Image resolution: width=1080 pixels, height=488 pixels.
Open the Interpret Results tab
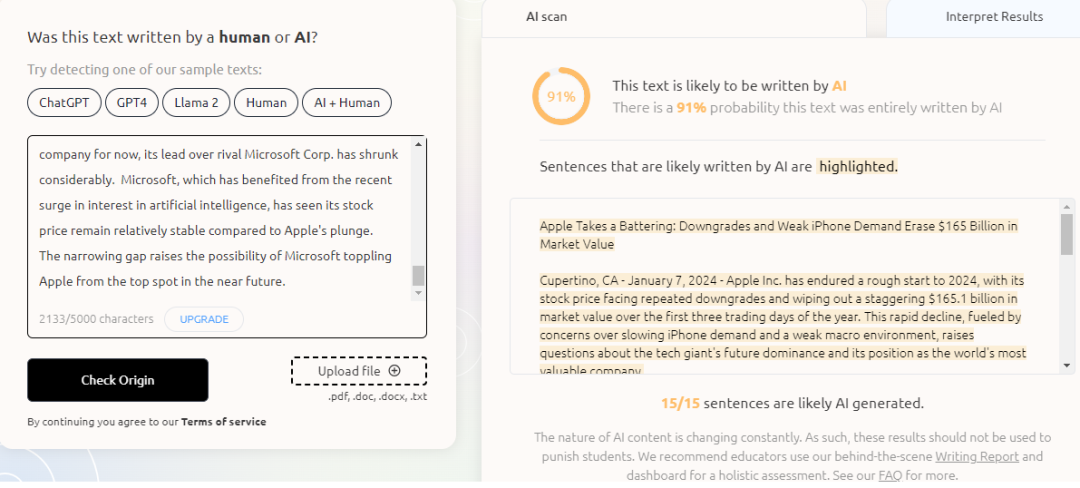coord(994,16)
